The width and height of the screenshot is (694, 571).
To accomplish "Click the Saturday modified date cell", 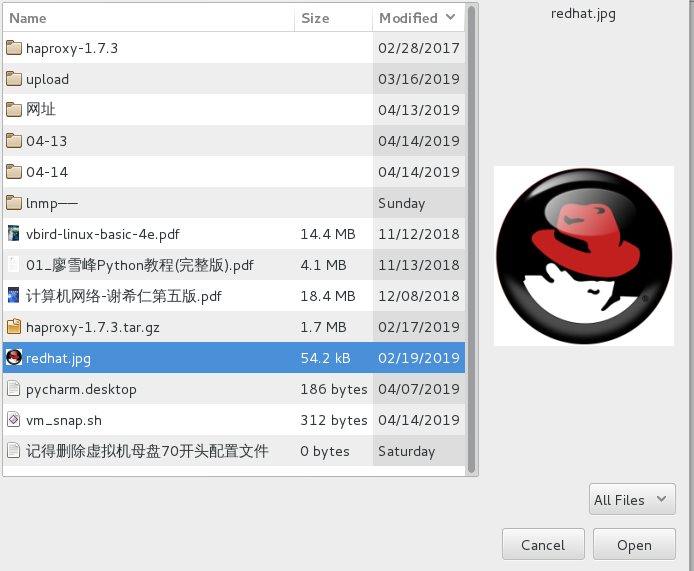I will [407, 451].
